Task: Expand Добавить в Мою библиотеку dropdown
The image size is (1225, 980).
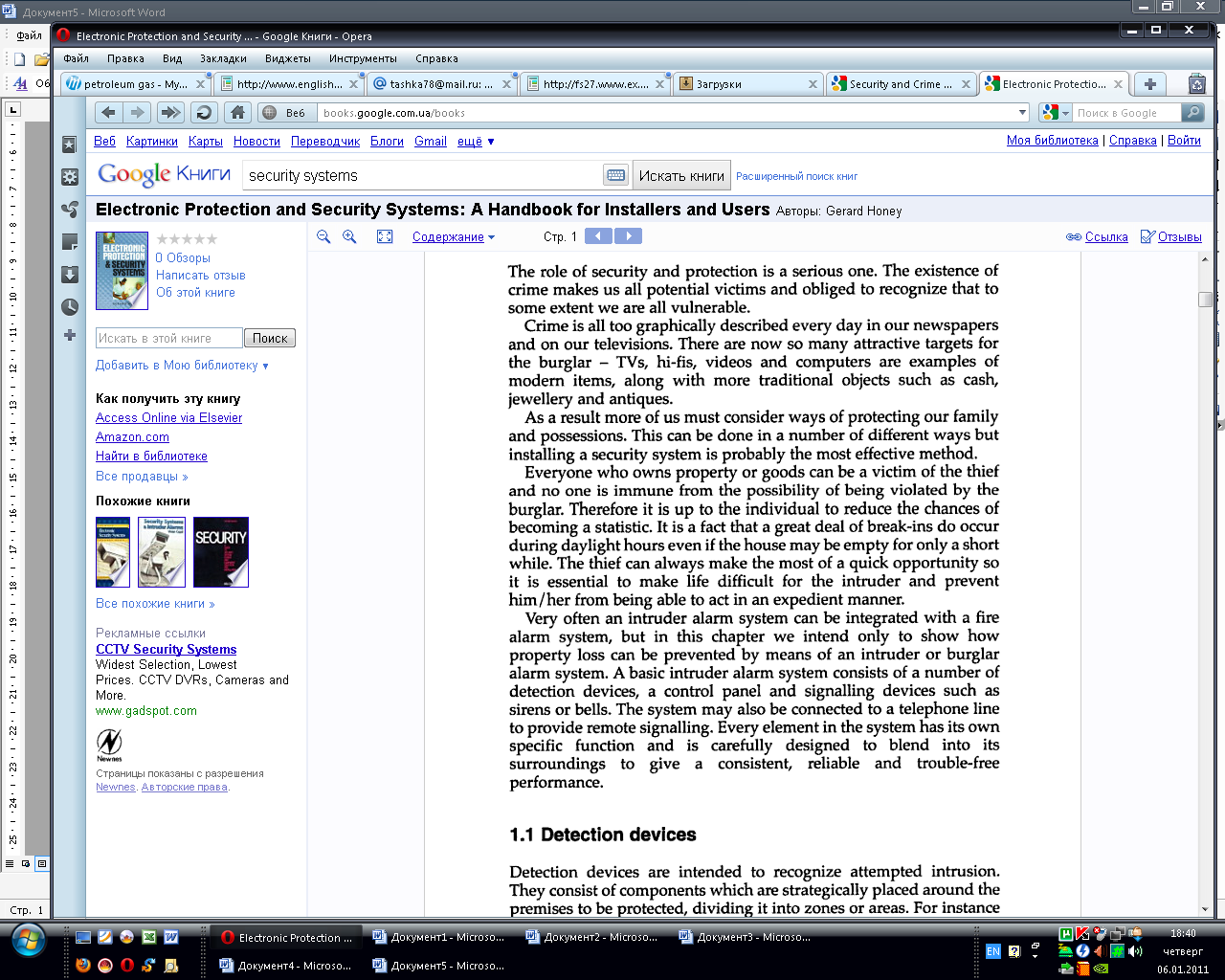Action: pyautogui.click(x=182, y=365)
